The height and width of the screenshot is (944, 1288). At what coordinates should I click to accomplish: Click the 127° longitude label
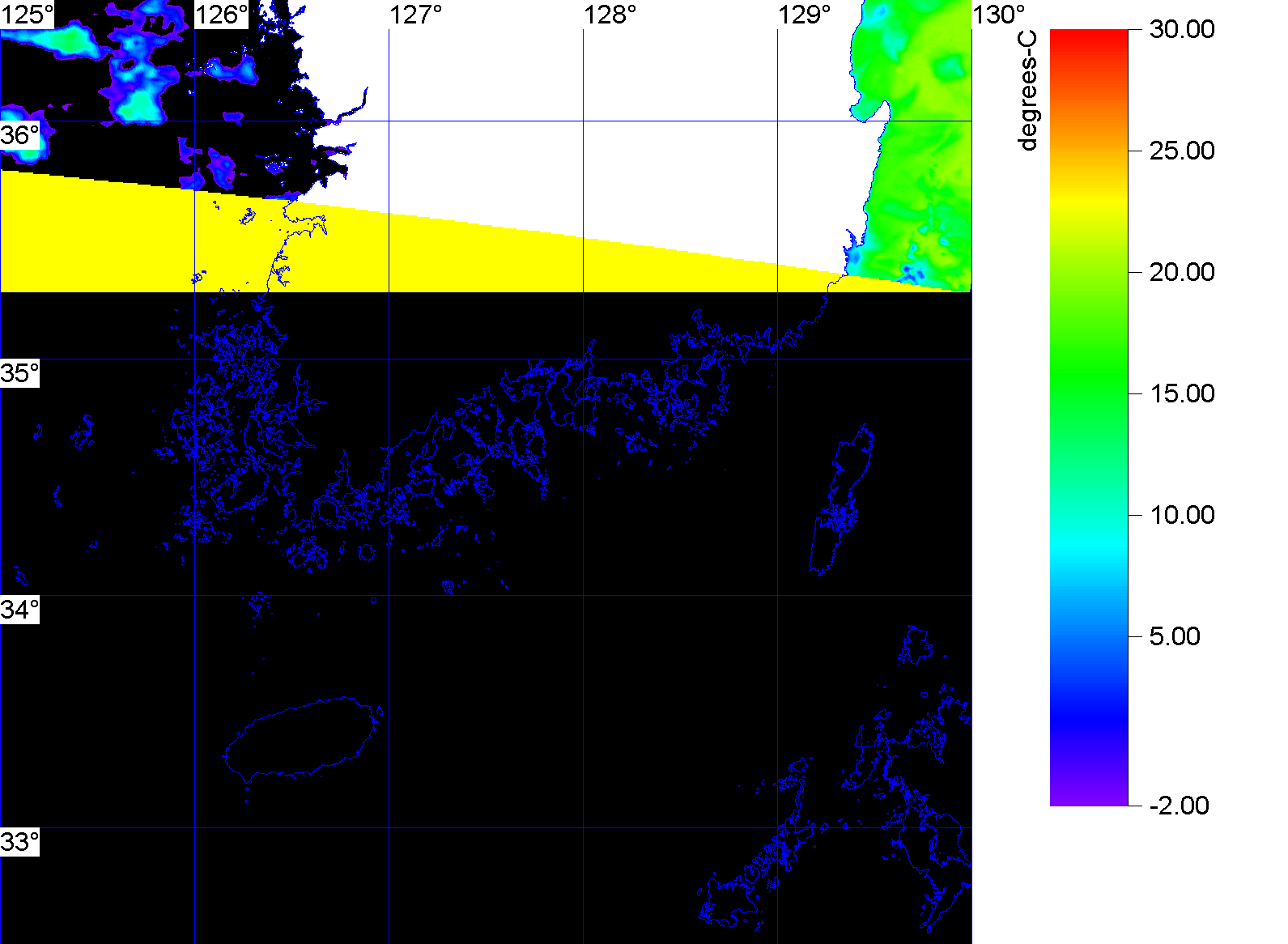coord(416,15)
